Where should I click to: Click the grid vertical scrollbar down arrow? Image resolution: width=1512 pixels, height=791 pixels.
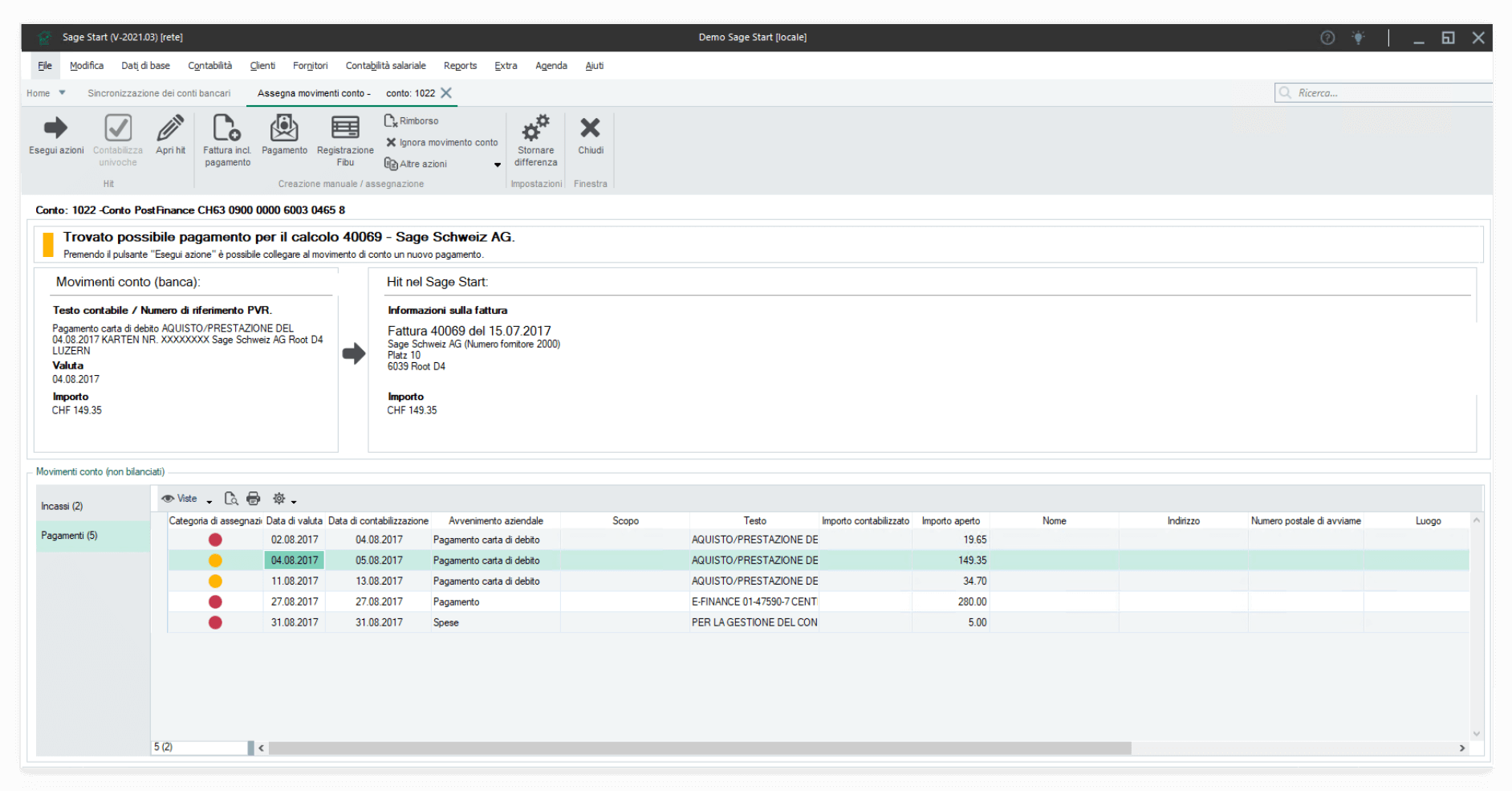tap(1476, 733)
